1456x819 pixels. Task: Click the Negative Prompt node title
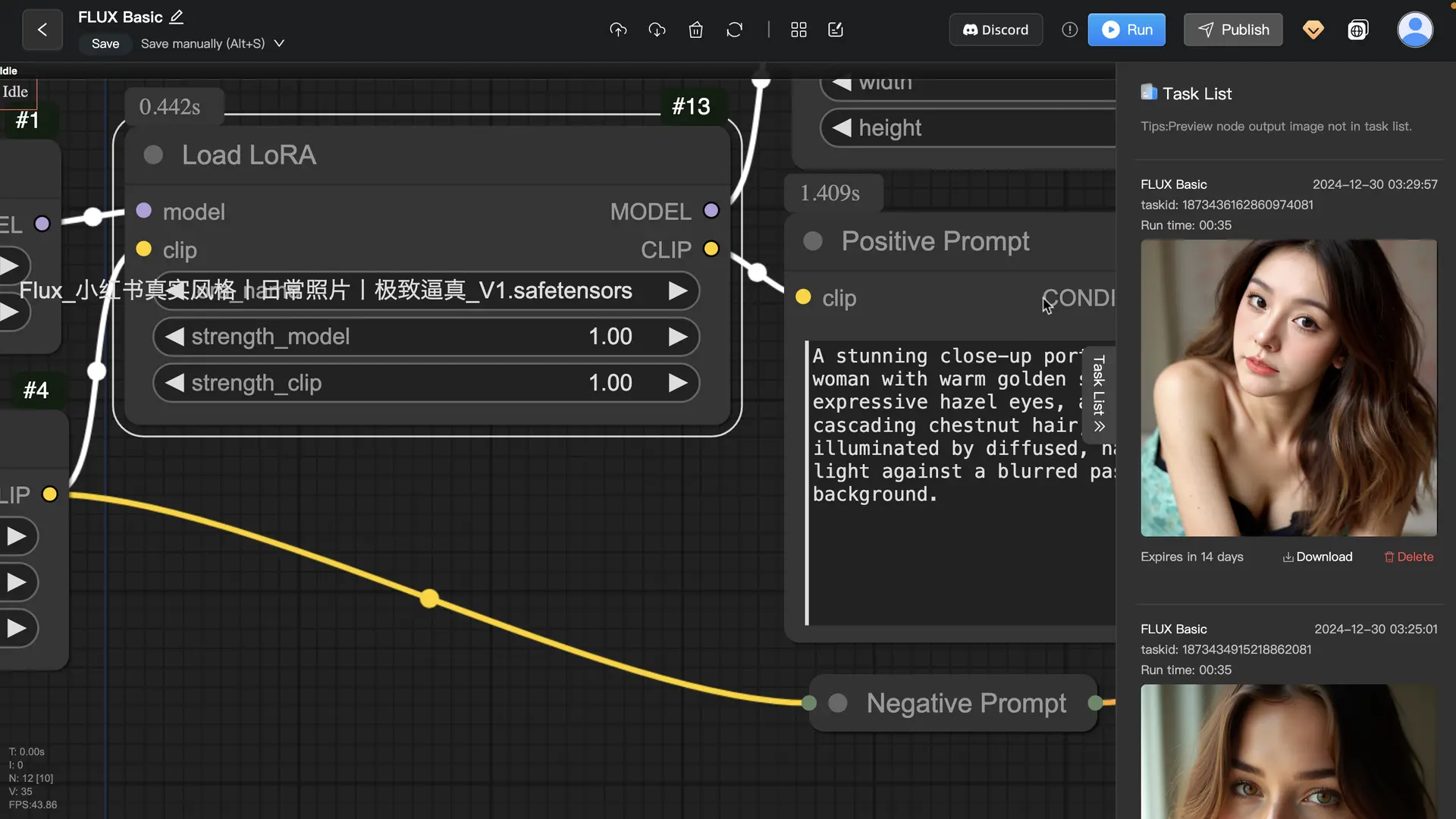[x=966, y=703]
